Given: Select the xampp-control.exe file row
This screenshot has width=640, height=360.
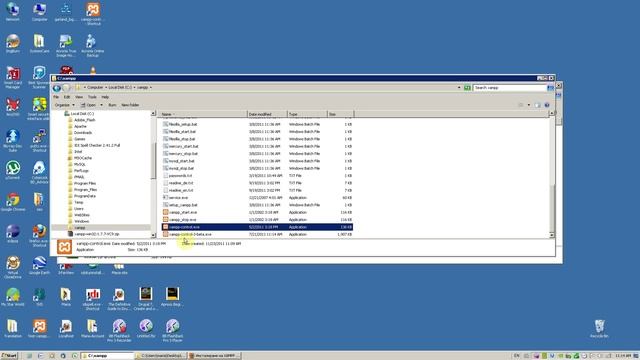Looking at the screenshot, I should pyautogui.click(x=258, y=227).
